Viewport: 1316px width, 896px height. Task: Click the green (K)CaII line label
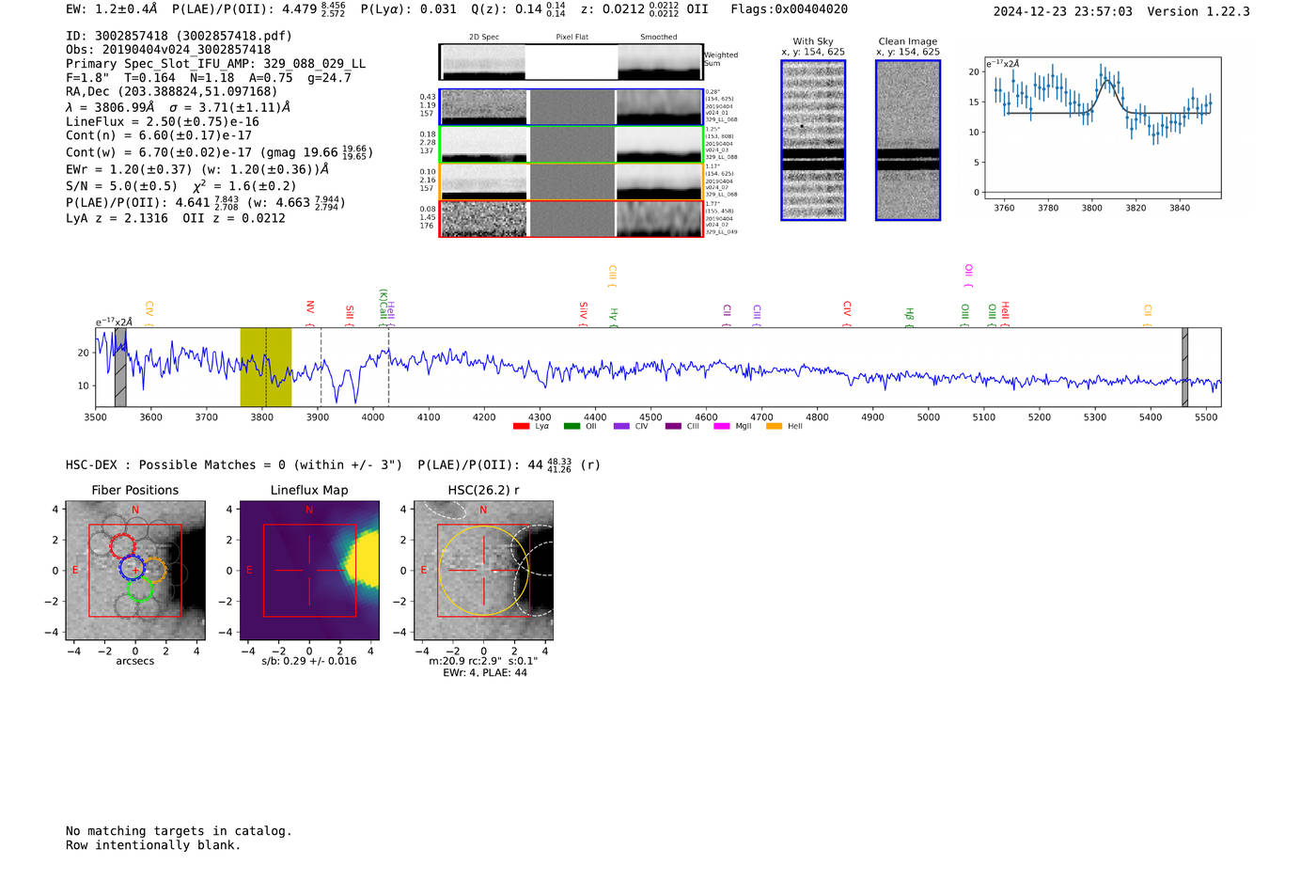[x=383, y=307]
